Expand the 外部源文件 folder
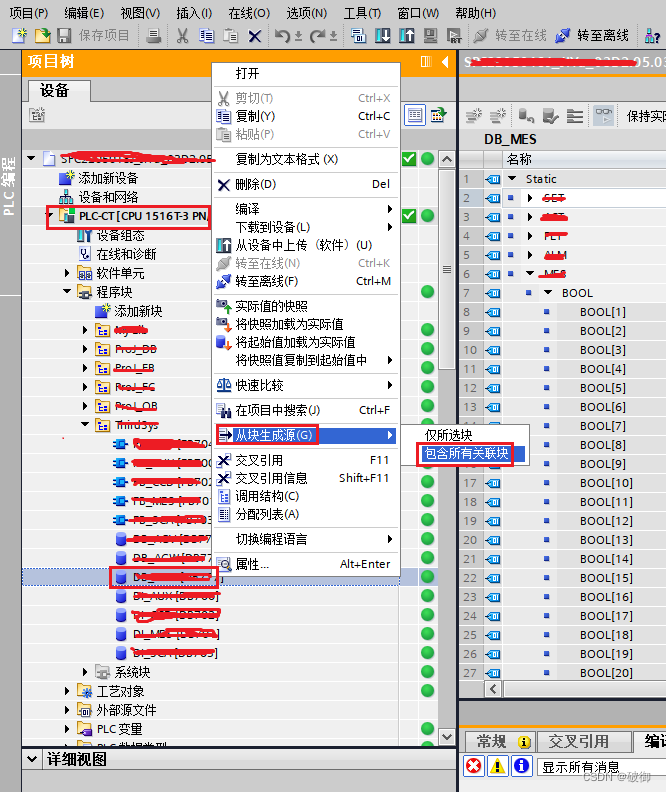This screenshot has height=792, width=666. coord(67,710)
